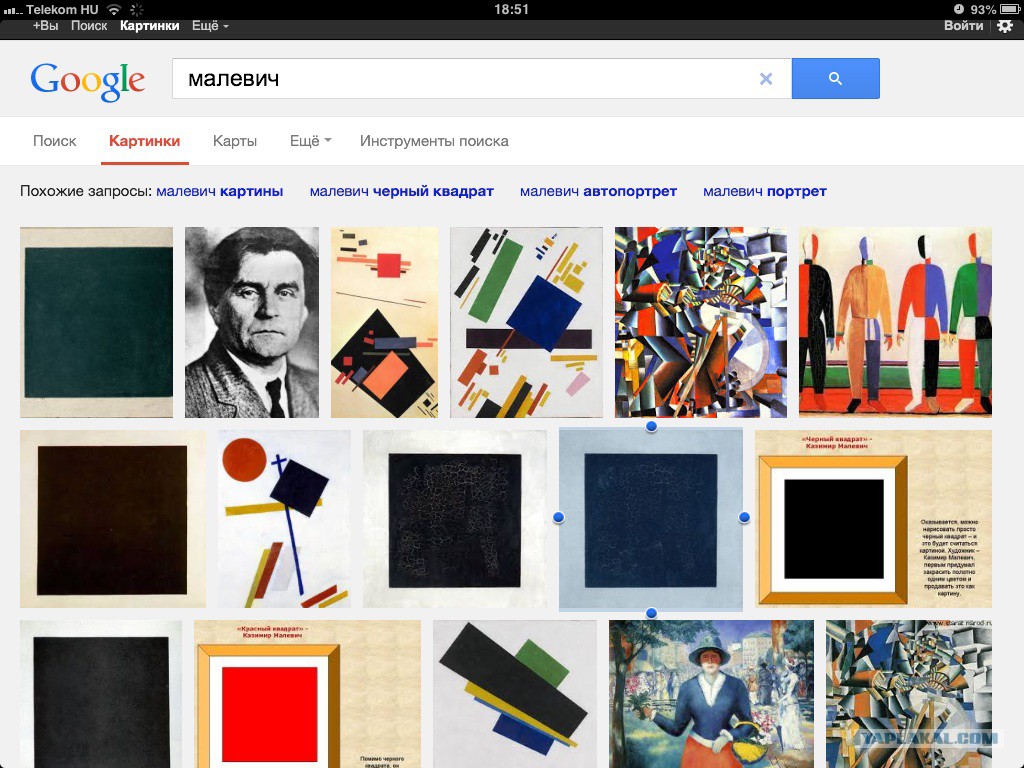Open the Поиск tab below the search box
This screenshot has height=768, width=1024.
tap(55, 141)
